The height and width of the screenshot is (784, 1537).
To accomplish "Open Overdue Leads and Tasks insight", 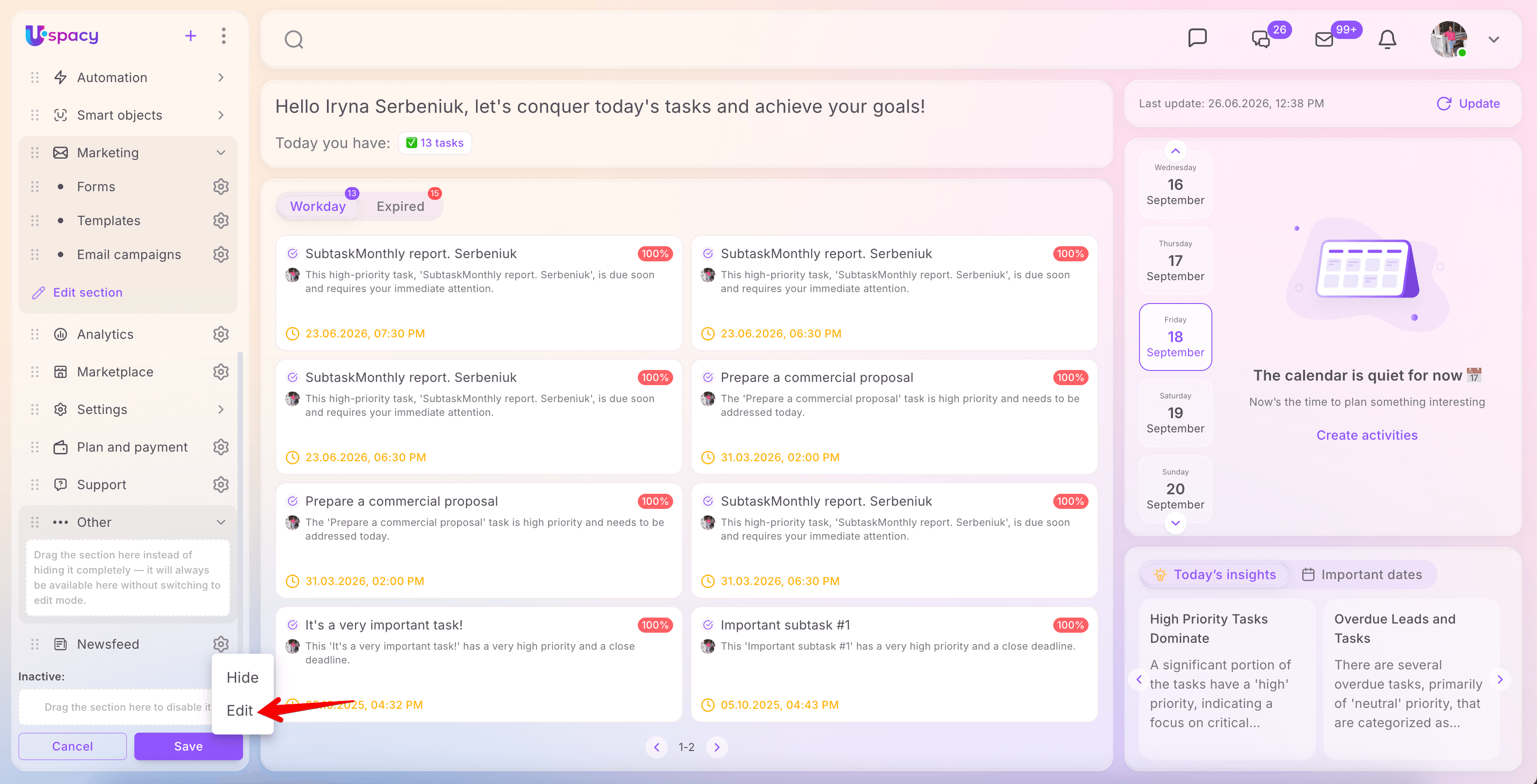I will tap(1411, 679).
